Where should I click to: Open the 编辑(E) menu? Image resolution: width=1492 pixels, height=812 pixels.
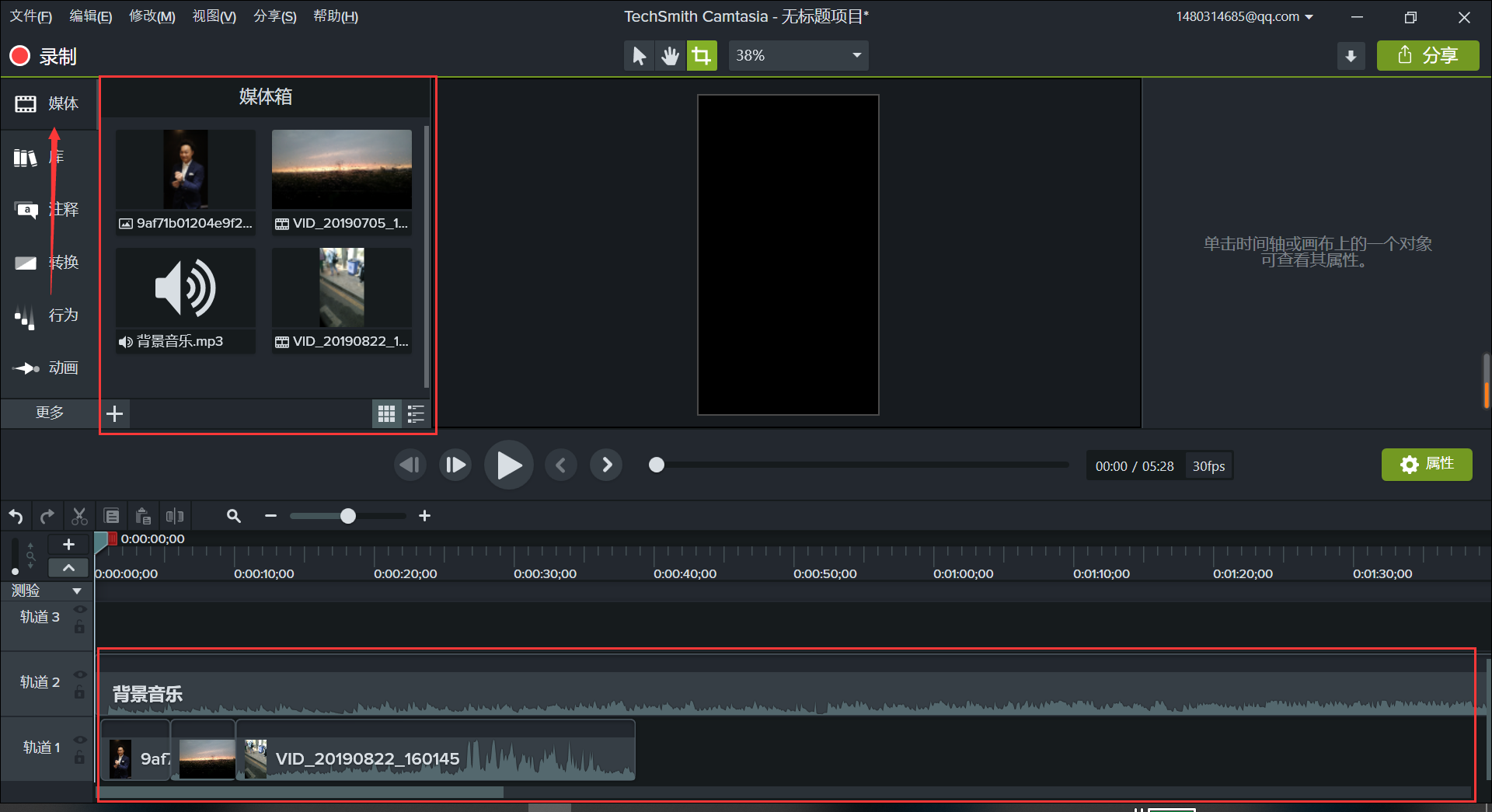click(x=91, y=16)
